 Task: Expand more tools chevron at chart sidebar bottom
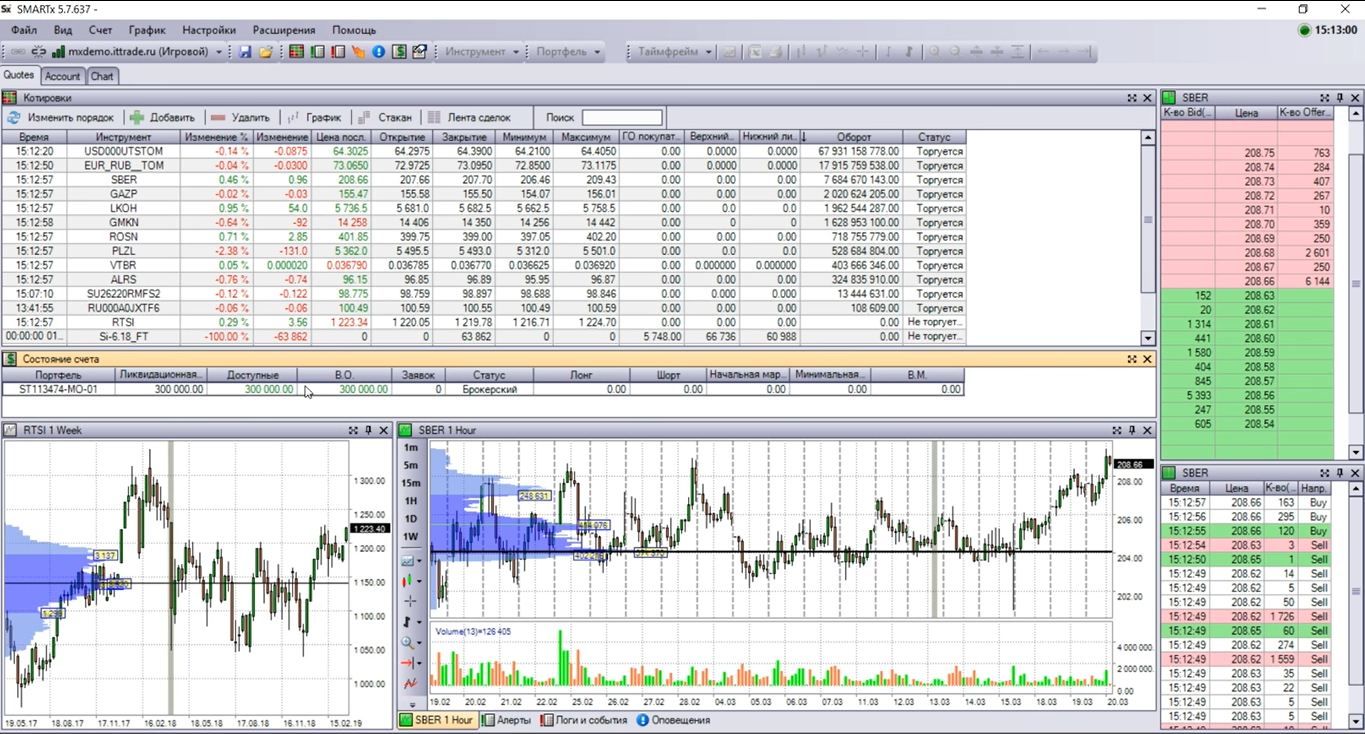pyautogui.click(x=411, y=705)
